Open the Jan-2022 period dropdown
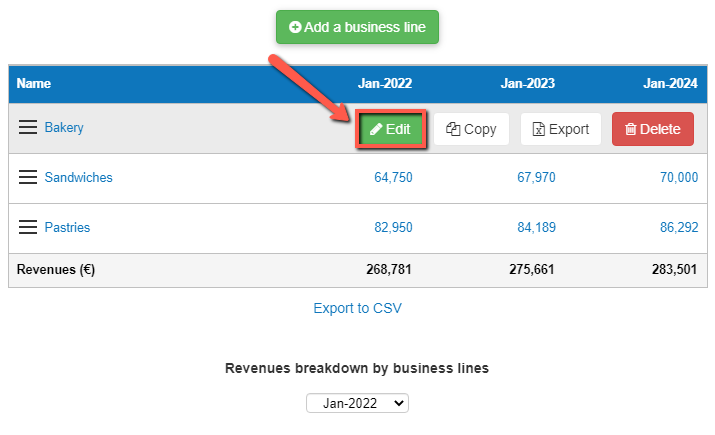Image resolution: width=715 pixels, height=435 pixels. (357, 403)
